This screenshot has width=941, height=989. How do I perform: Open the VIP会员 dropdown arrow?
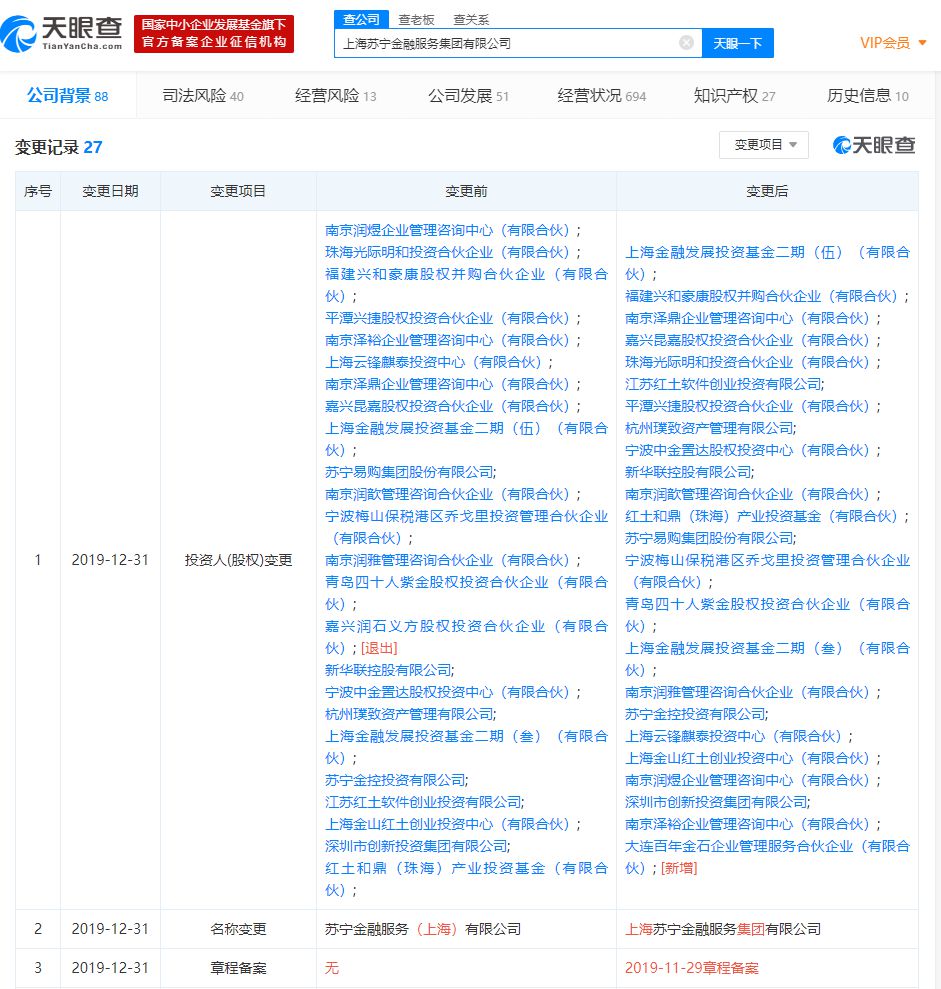click(922, 43)
